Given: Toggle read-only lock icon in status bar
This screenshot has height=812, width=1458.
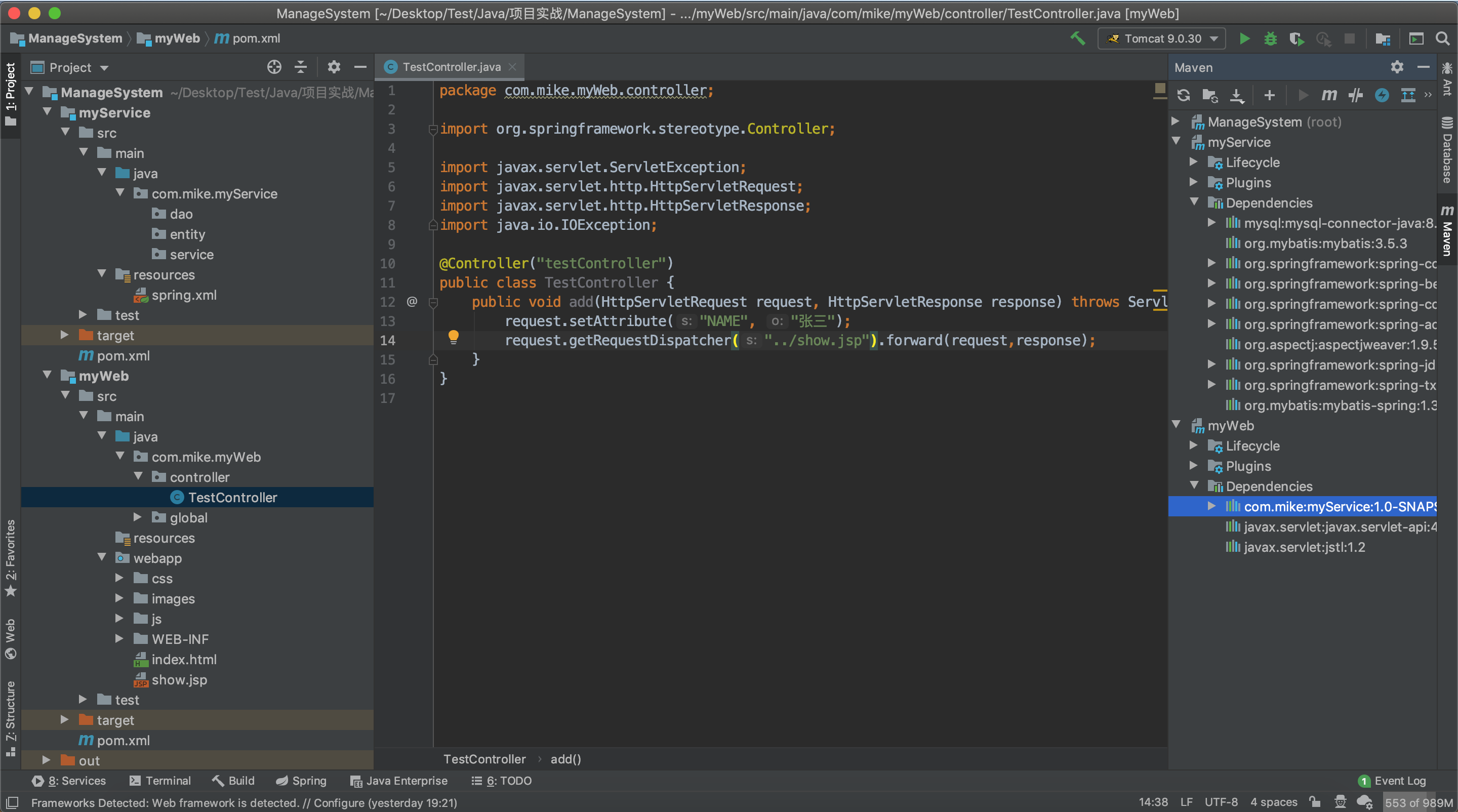Looking at the screenshot, I should click(1315, 802).
